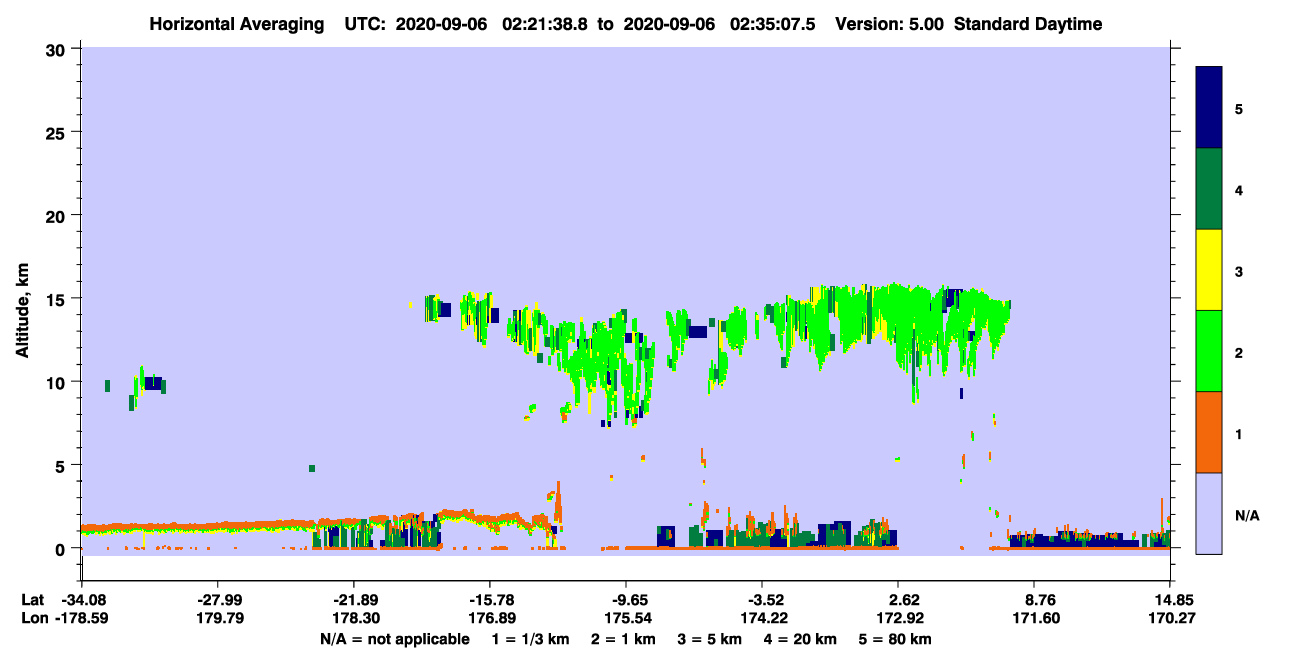Click the legend entry '3 = 5 km'
This screenshot has height=667, width=1300.
pyautogui.click(x=710, y=639)
